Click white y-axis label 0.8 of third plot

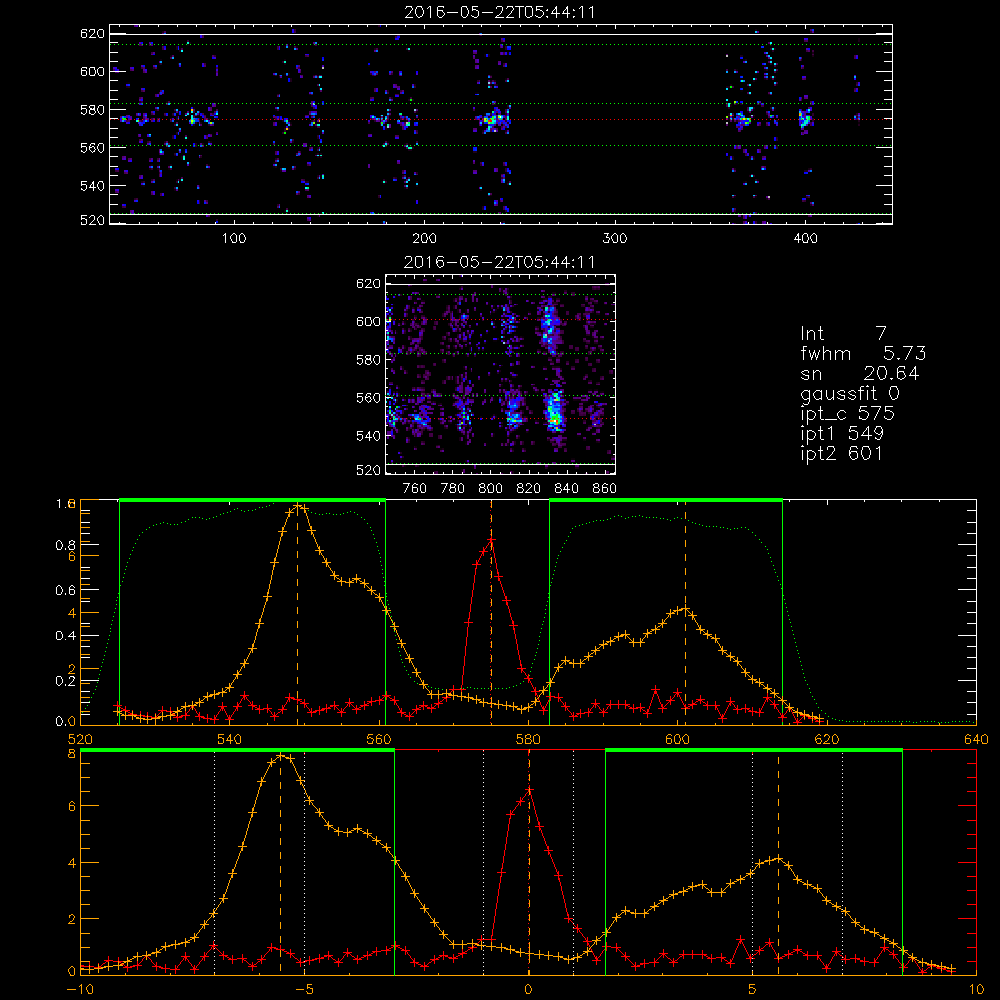pyautogui.click(x=64, y=545)
